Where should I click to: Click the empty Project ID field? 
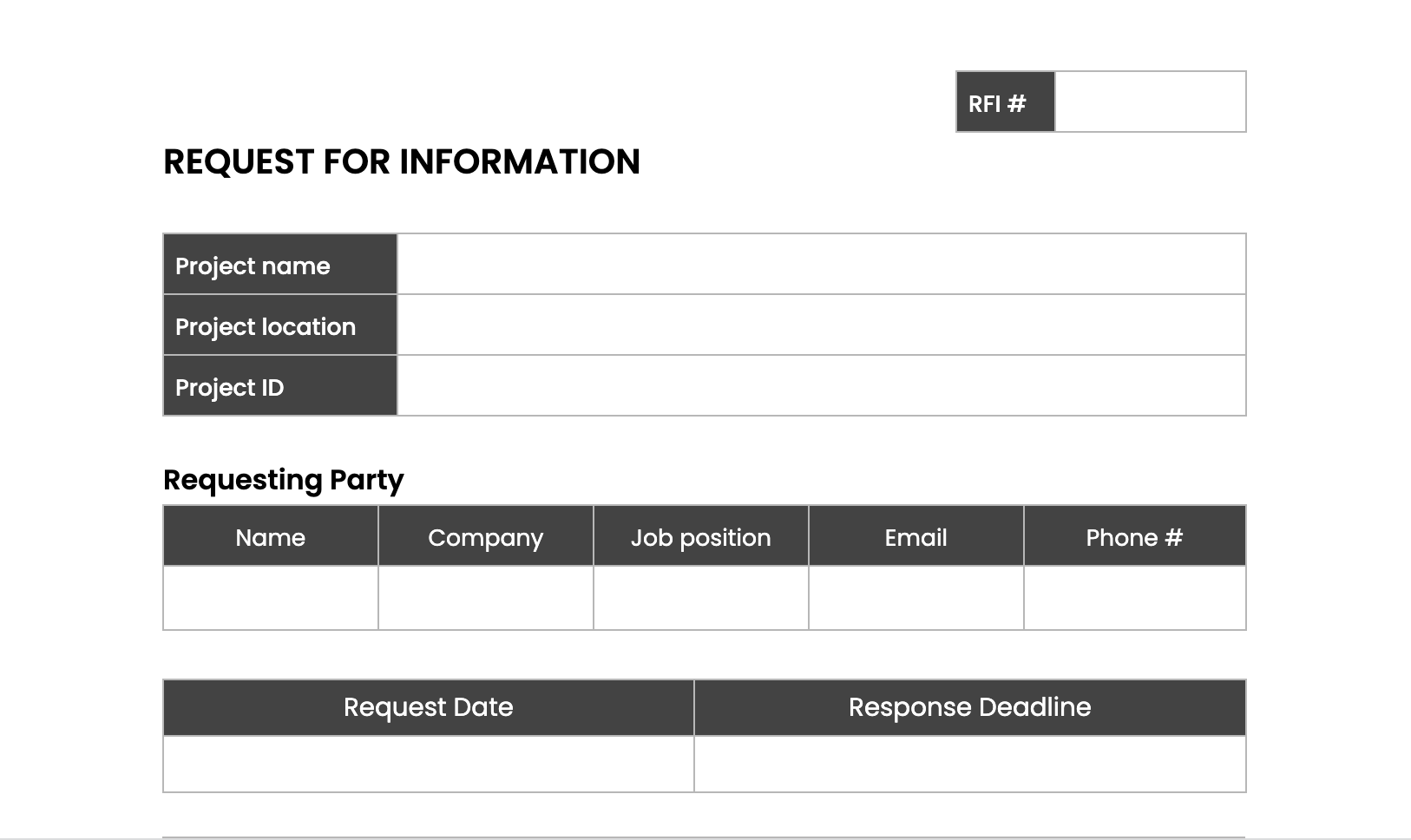click(821, 386)
